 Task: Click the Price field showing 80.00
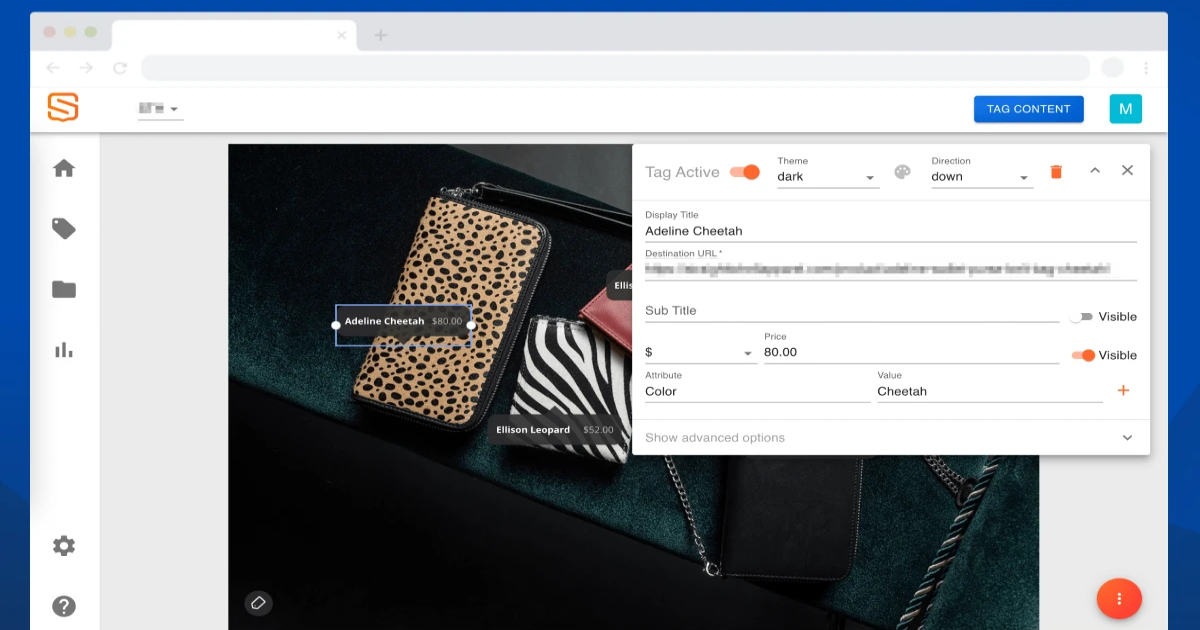[911, 353]
